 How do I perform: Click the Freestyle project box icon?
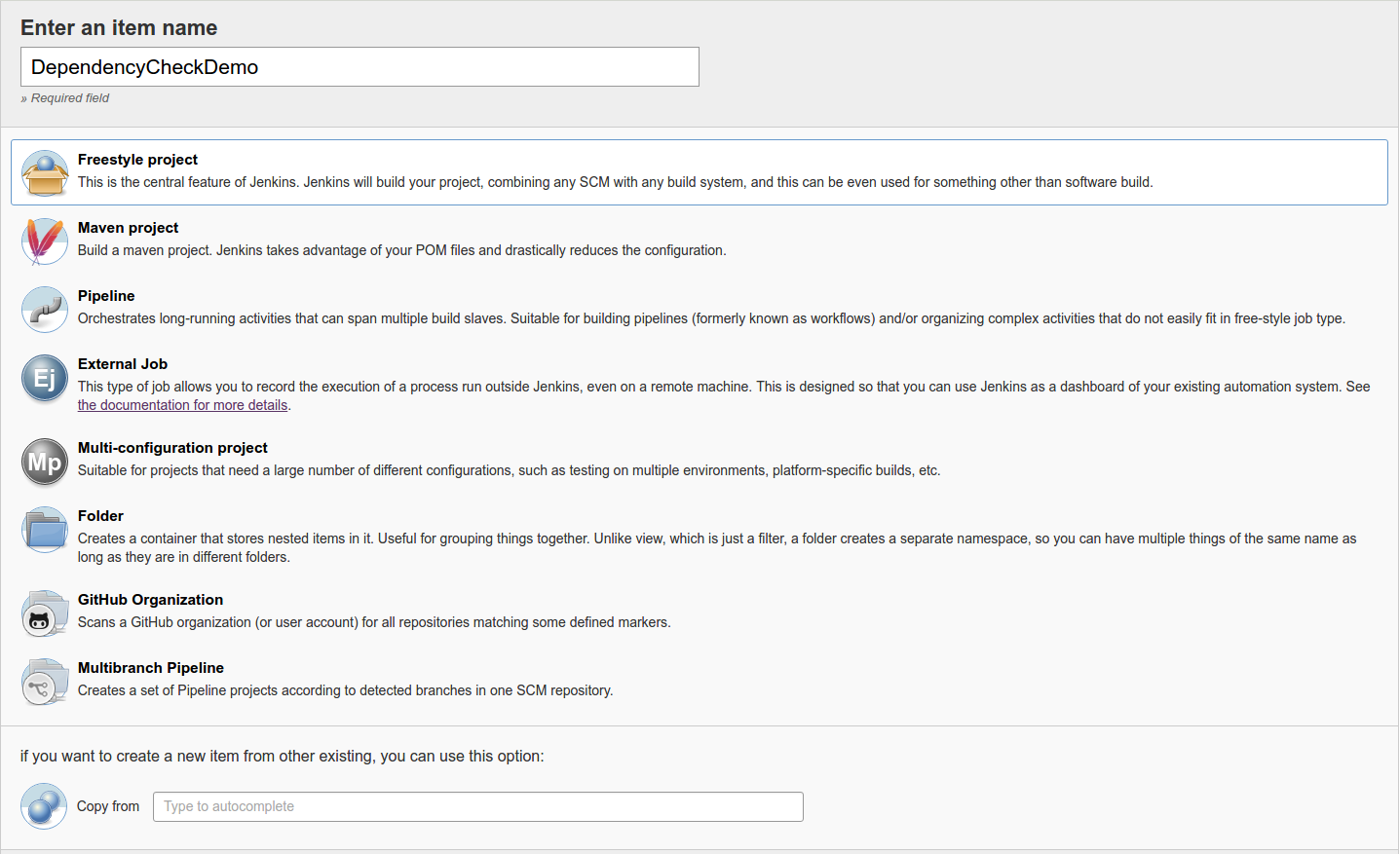(45, 173)
